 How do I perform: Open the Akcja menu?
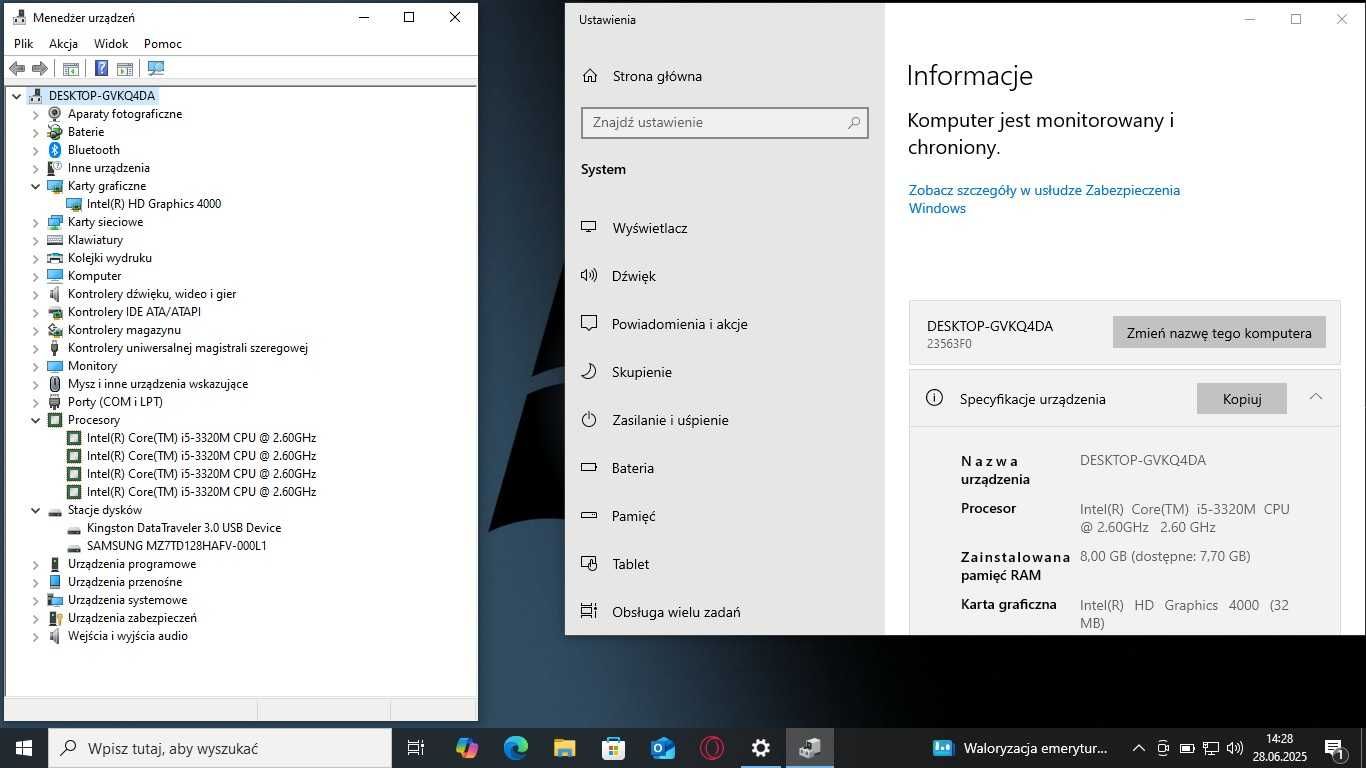pos(64,44)
